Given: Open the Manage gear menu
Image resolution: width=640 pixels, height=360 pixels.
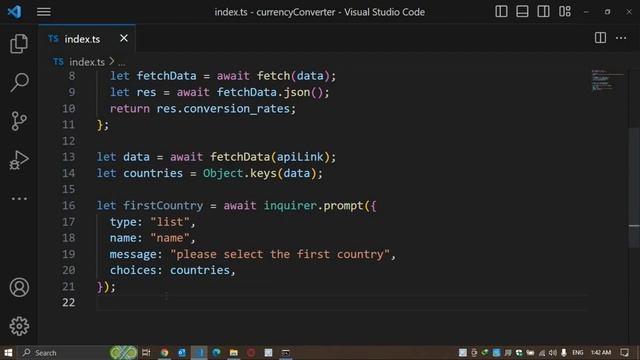Looking at the screenshot, I should point(19,326).
